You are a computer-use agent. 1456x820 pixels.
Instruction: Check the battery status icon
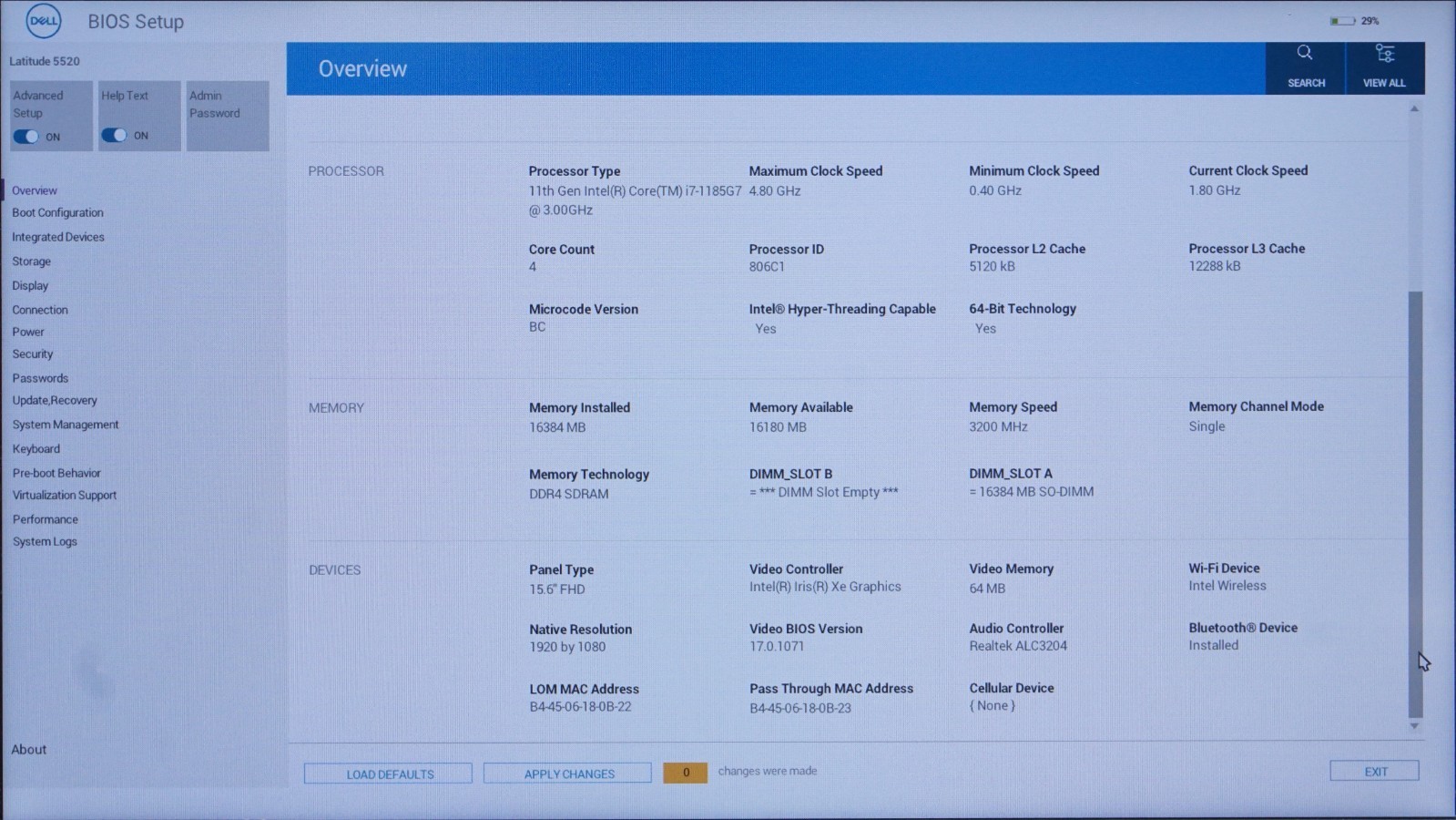[1341, 20]
